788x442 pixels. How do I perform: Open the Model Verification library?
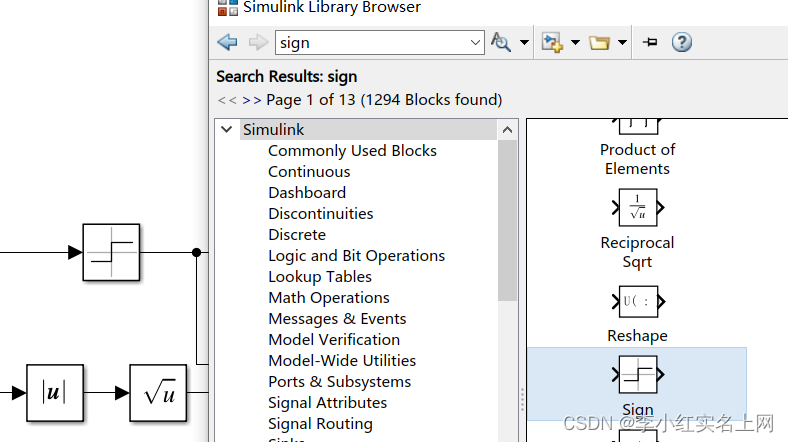(334, 340)
